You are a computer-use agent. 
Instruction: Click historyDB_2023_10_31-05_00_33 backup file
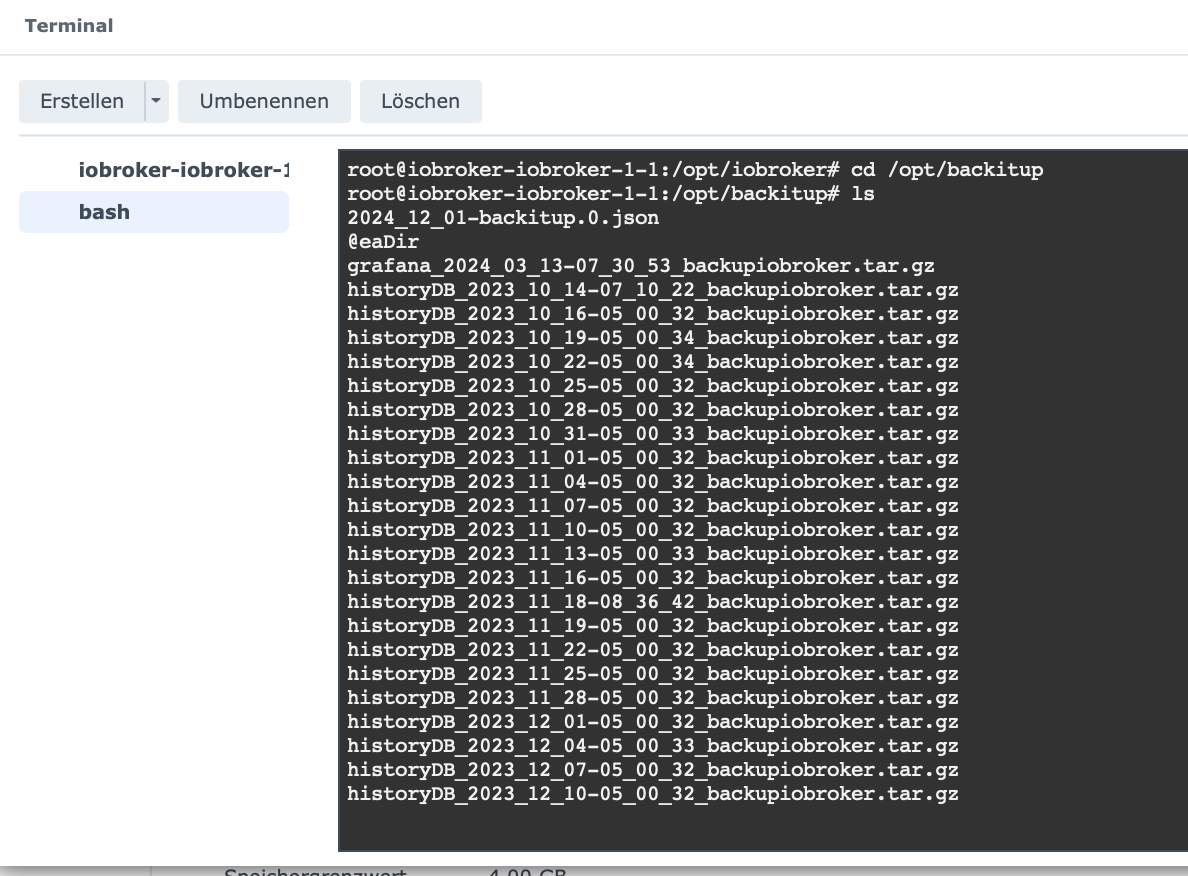coord(652,434)
